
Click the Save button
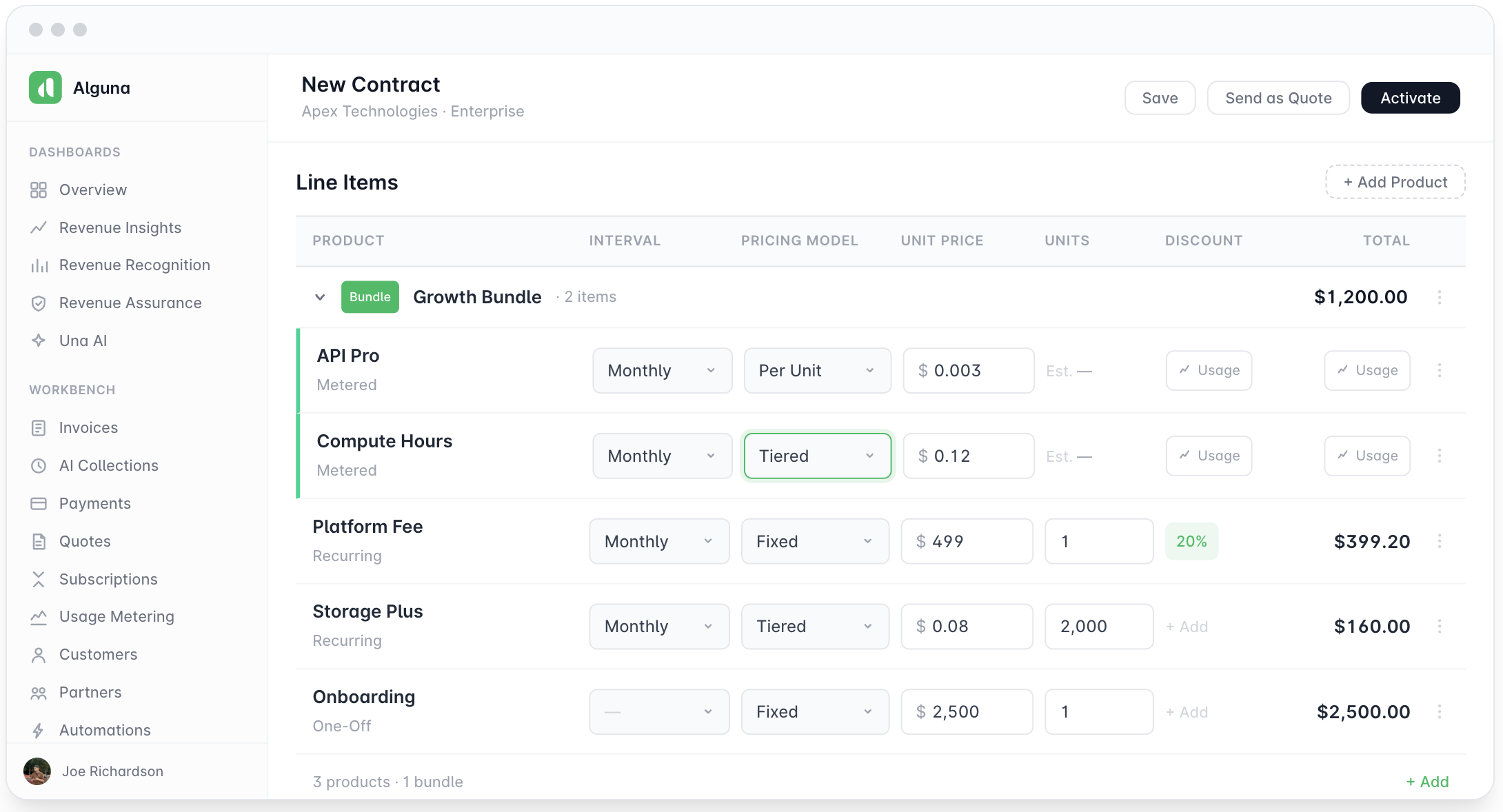click(1160, 98)
